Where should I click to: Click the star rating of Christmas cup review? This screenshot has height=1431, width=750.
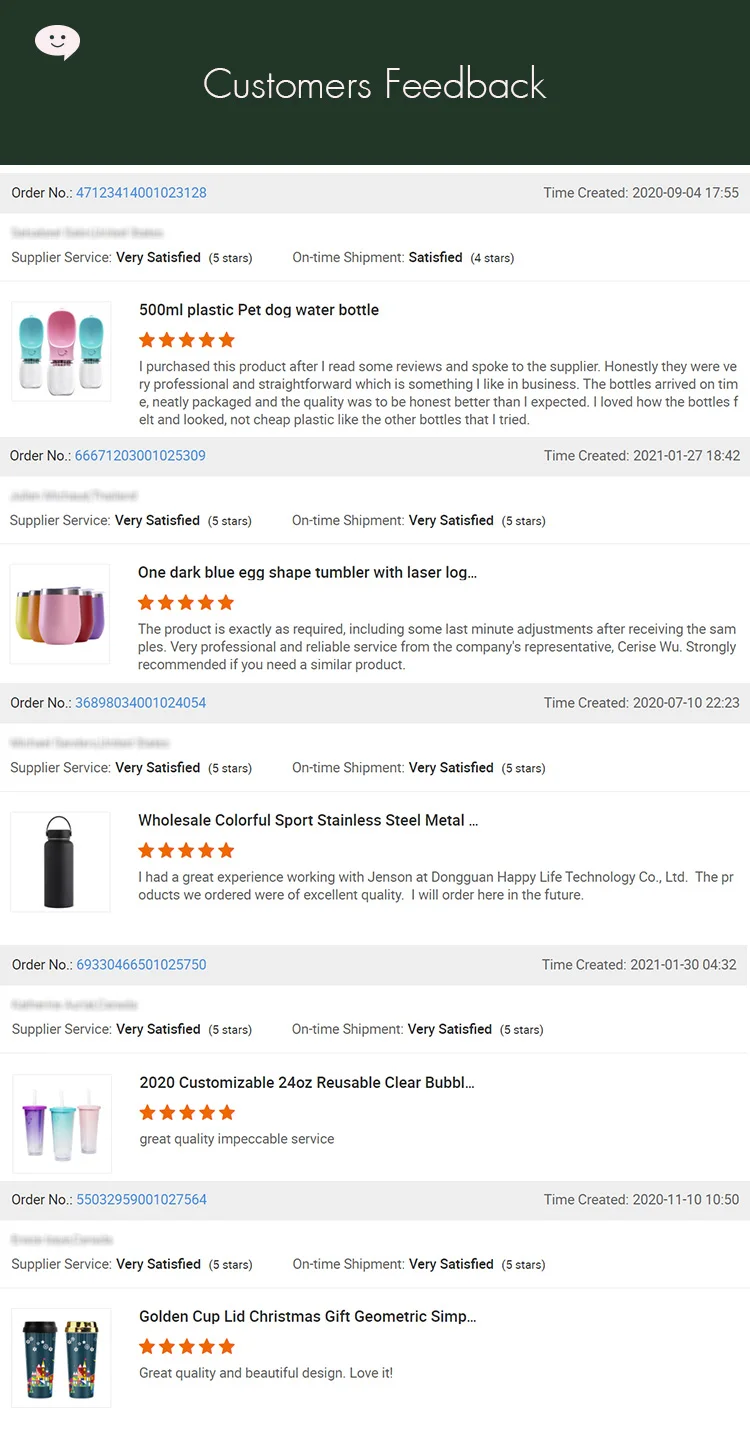coord(187,1346)
